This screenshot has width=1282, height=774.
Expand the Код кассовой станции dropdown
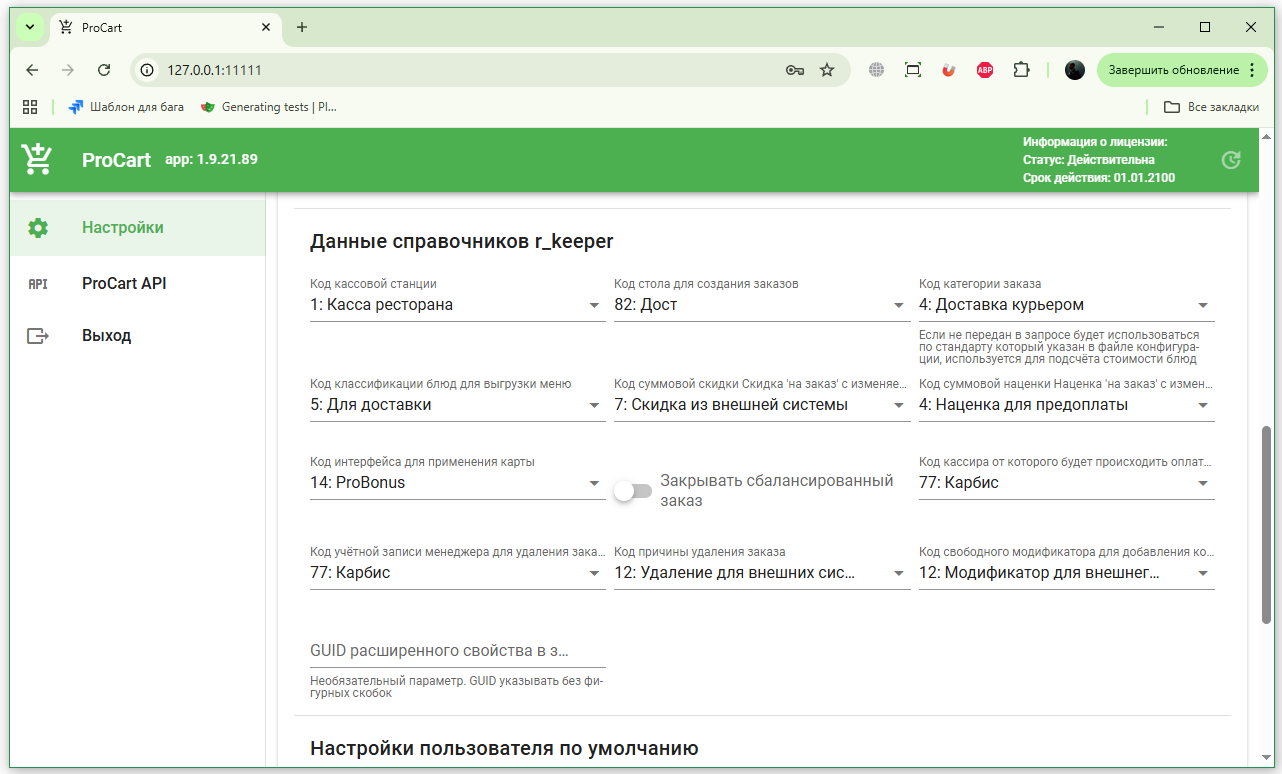[594, 306]
